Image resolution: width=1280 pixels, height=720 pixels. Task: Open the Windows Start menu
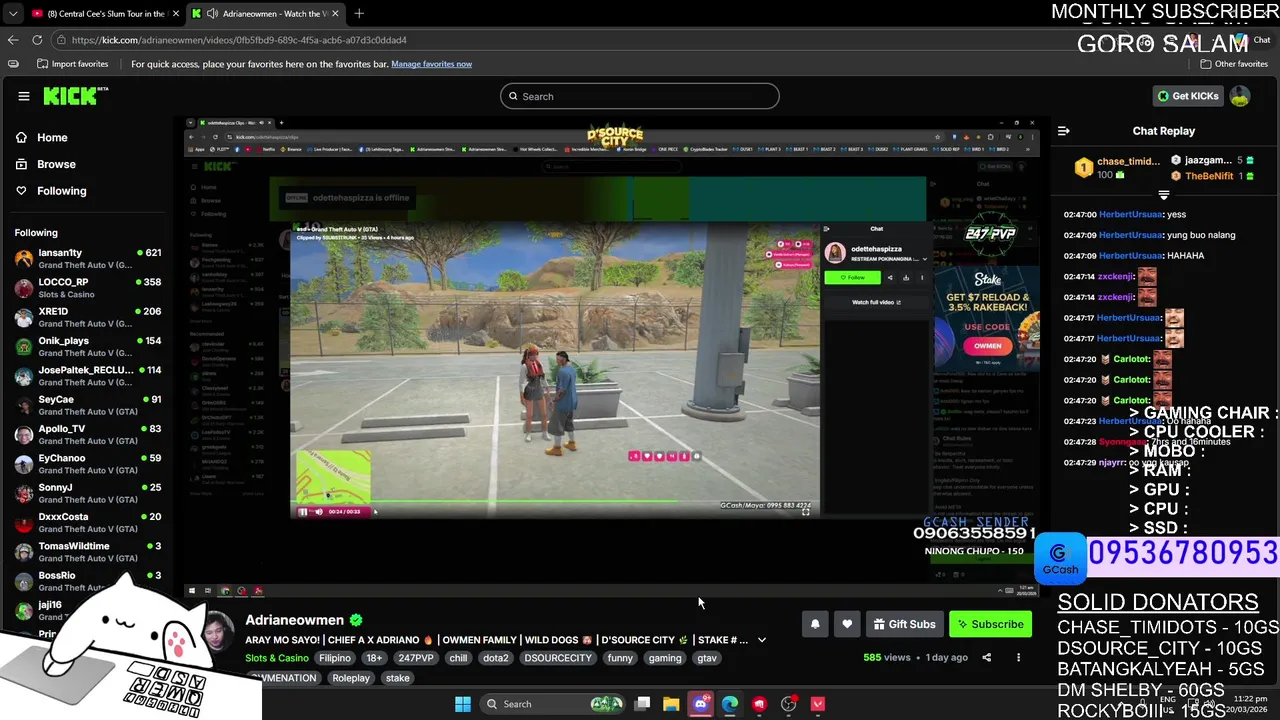[x=462, y=704]
